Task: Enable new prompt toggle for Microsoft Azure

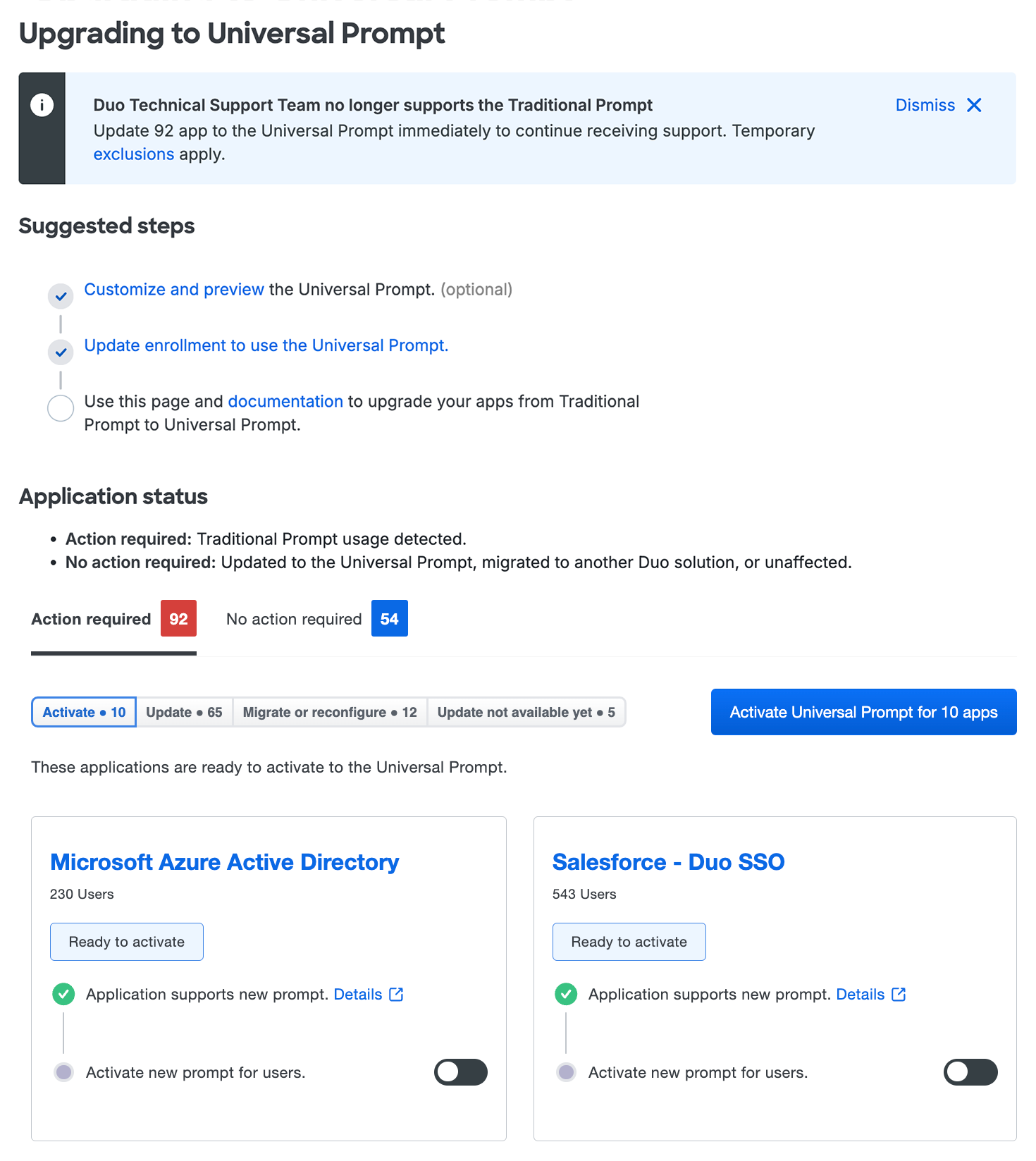Action: (x=461, y=1072)
